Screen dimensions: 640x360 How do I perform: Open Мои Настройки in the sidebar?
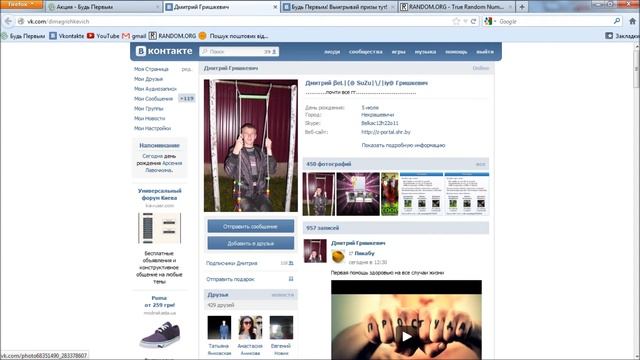pyautogui.click(x=152, y=128)
